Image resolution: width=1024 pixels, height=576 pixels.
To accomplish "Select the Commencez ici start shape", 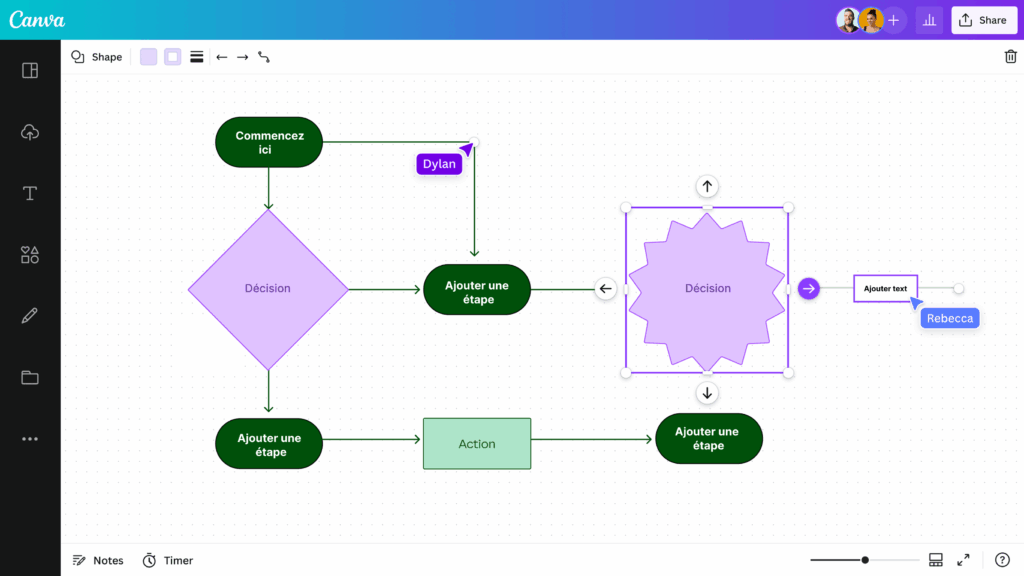I will (x=269, y=142).
